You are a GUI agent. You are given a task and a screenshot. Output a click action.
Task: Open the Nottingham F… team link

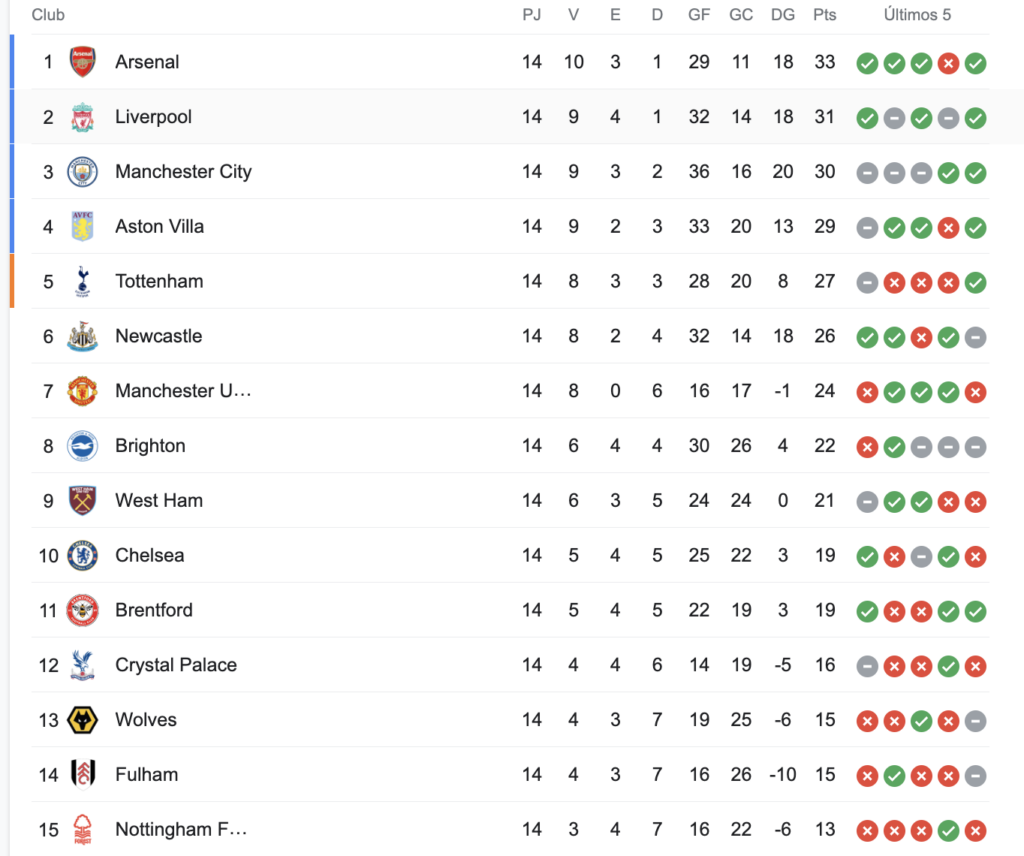[x=181, y=829]
